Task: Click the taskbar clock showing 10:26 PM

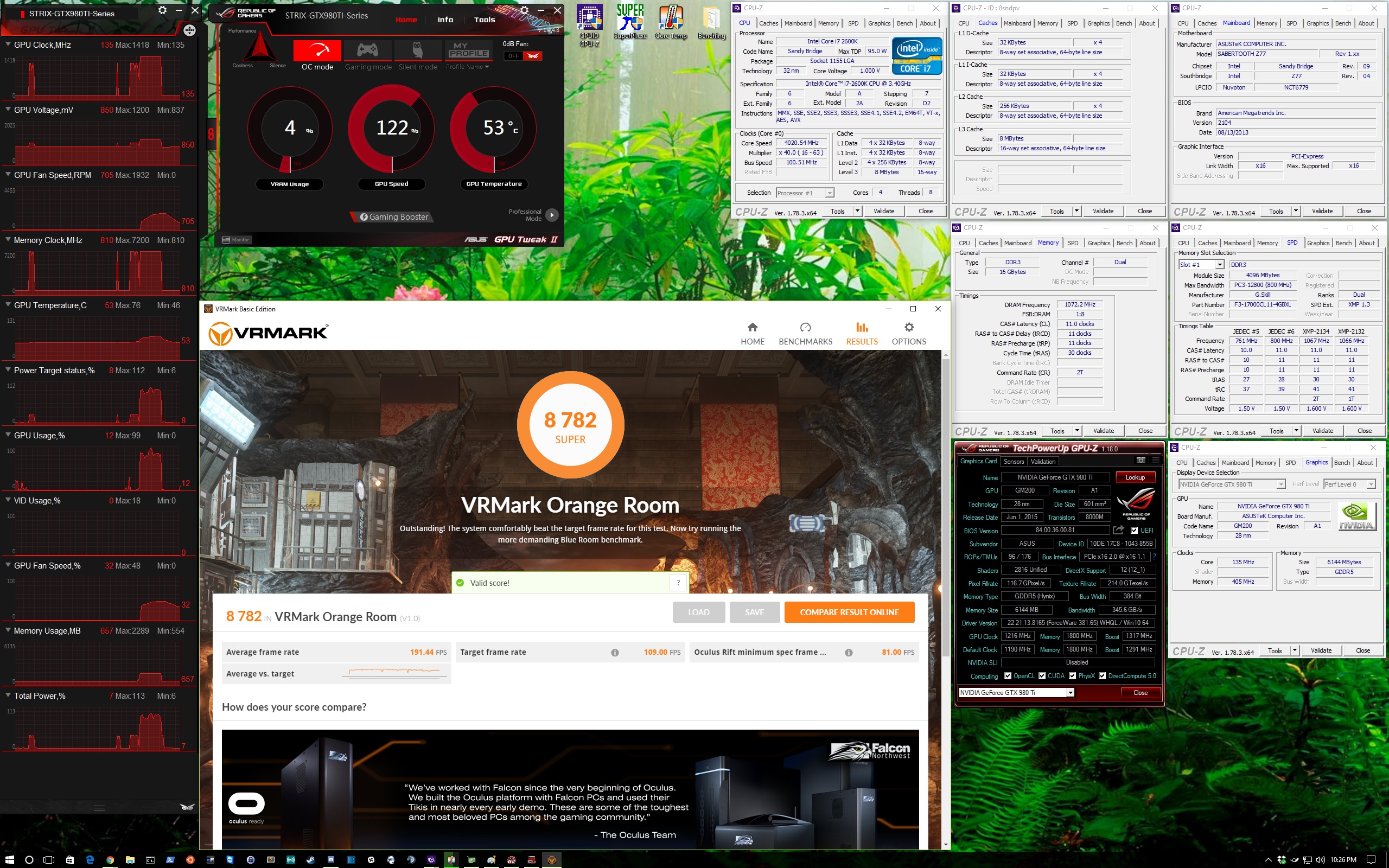Action: pos(1343,859)
